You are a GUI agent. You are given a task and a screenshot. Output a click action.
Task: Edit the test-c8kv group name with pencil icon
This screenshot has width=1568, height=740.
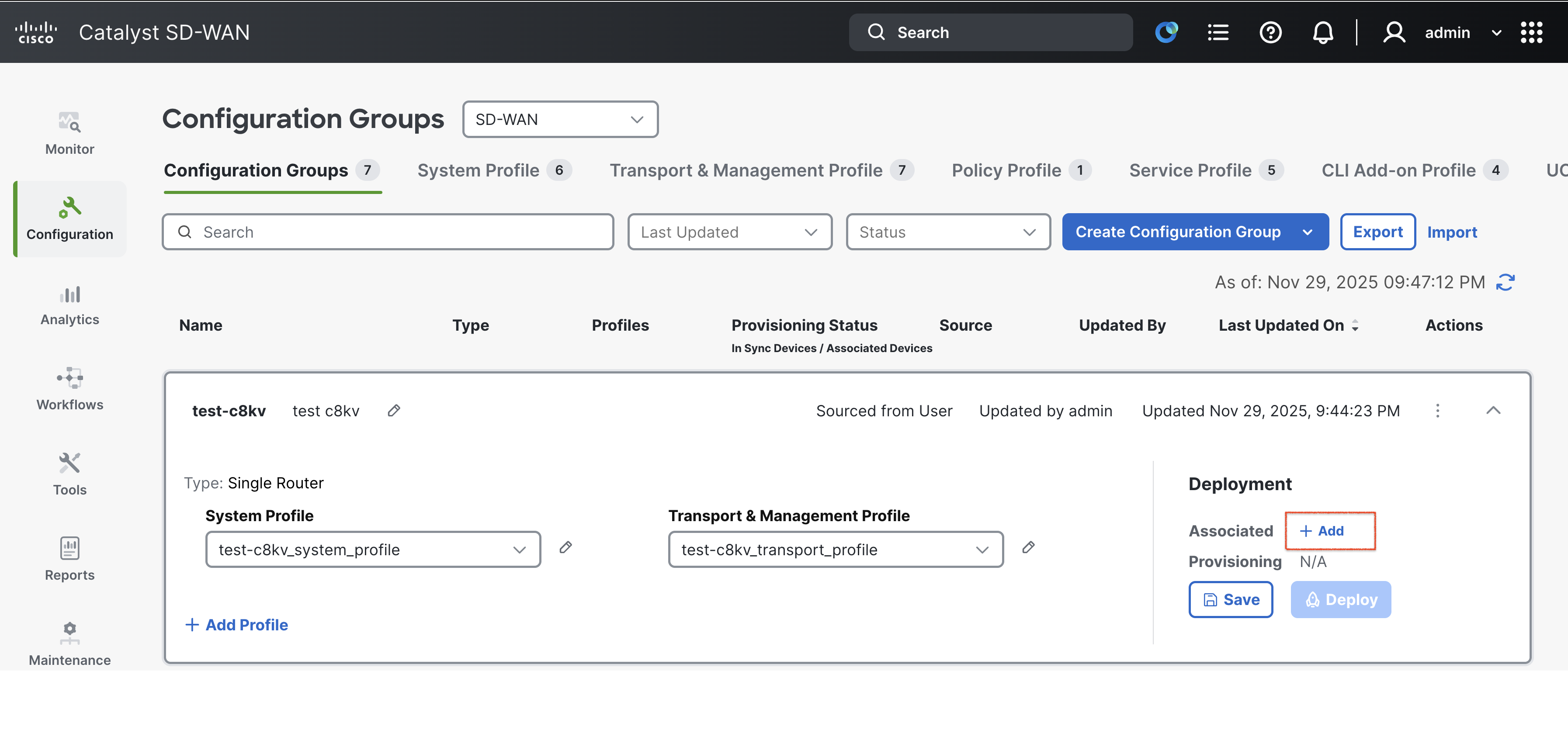[x=393, y=411]
